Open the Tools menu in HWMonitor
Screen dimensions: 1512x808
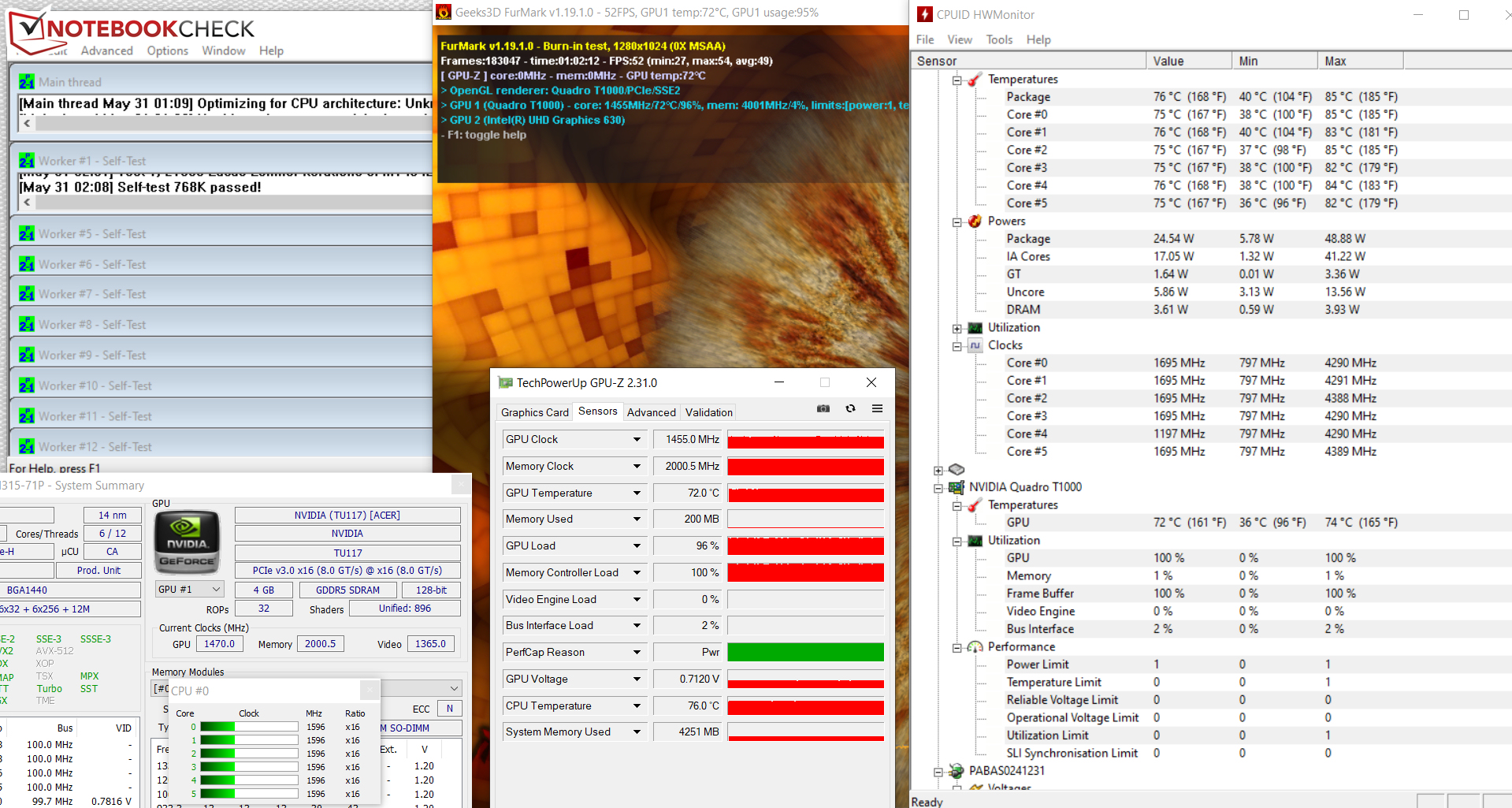[999, 39]
